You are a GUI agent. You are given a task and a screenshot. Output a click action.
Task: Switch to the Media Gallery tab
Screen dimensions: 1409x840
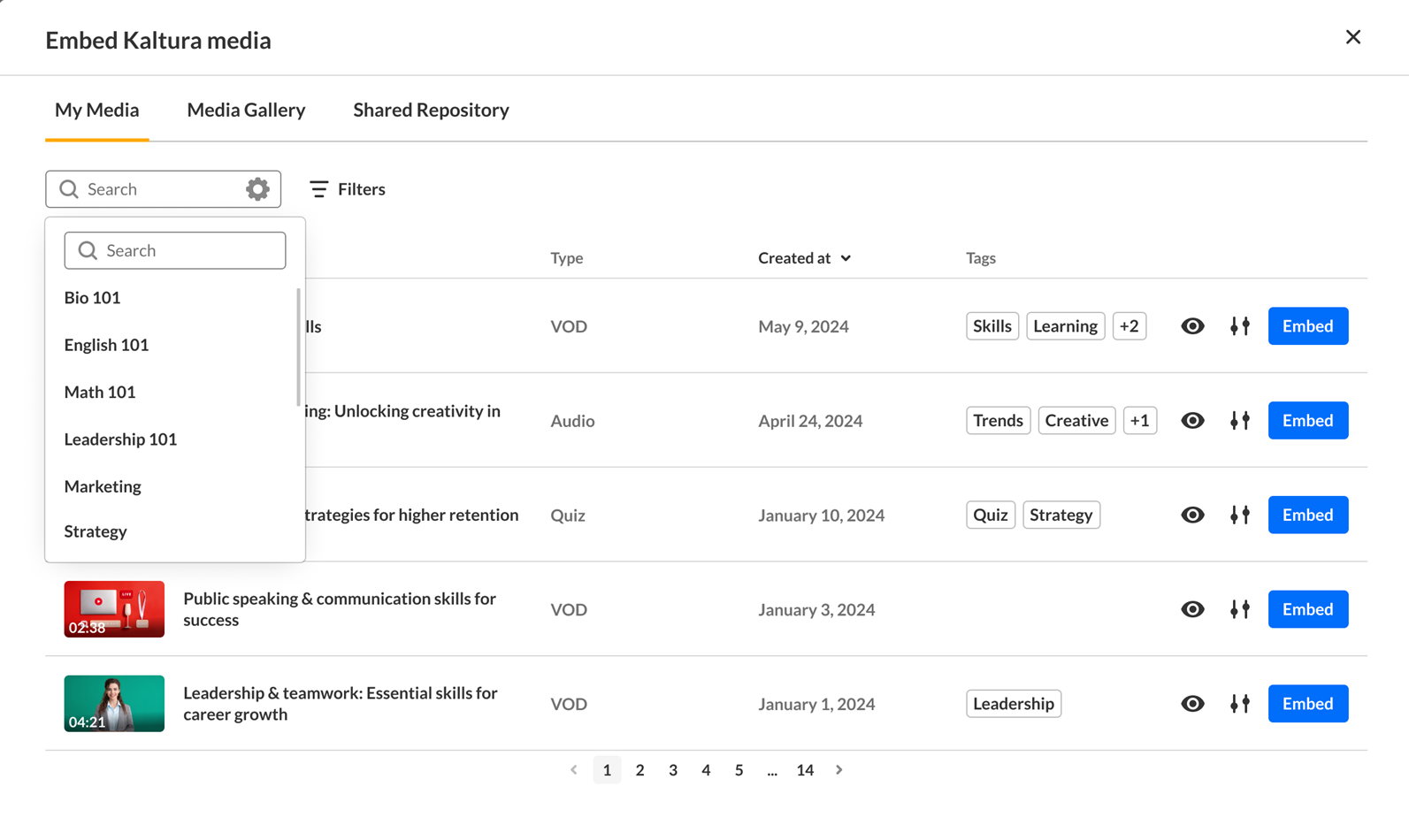click(x=246, y=110)
